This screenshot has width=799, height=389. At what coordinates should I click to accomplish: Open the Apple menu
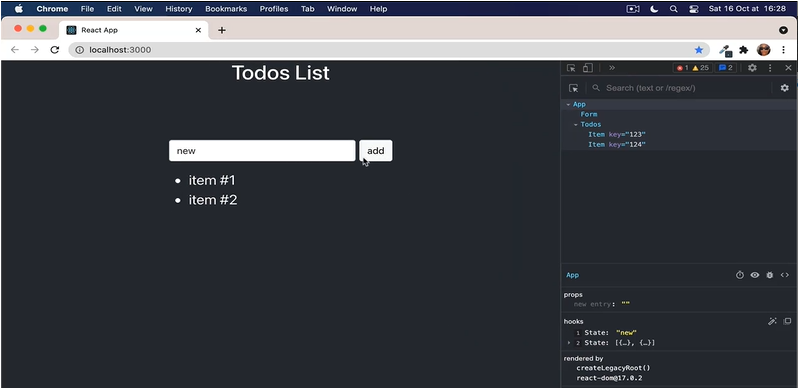19,9
